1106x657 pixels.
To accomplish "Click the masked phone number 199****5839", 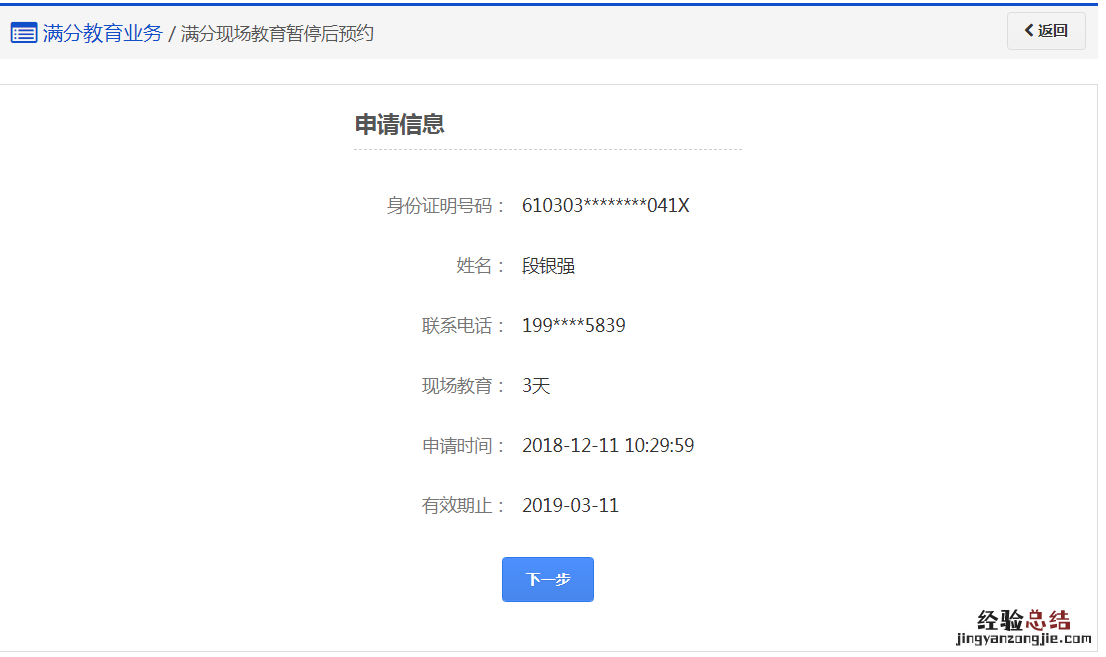I will coord(572,325).
